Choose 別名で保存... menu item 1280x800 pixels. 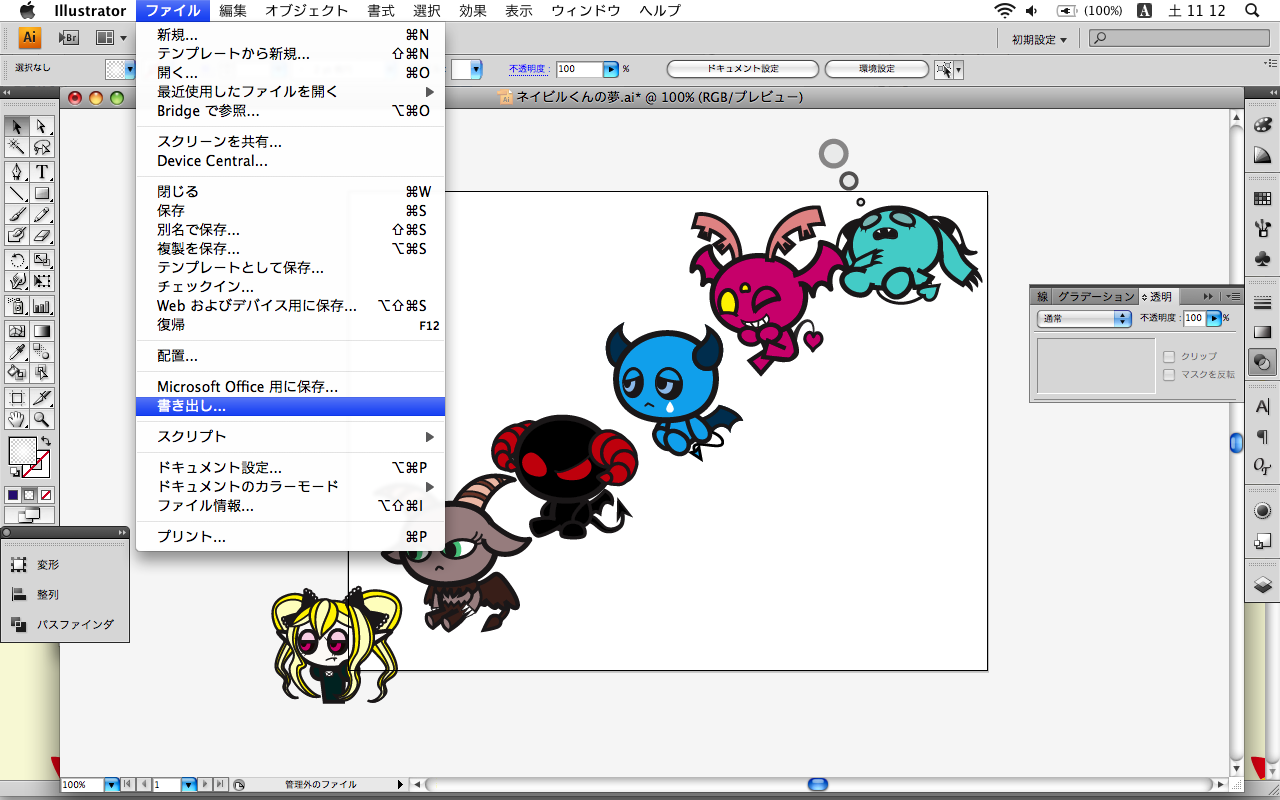pyautogui.click(x=290, y=230)
